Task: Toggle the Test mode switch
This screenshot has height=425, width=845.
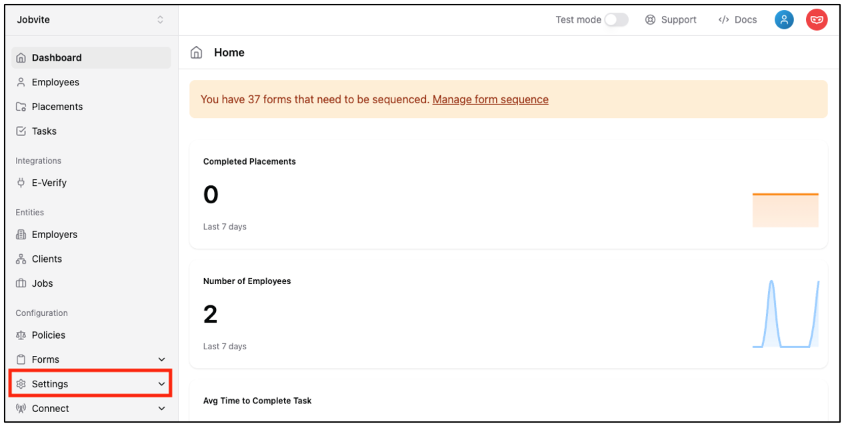Action: 617,20
